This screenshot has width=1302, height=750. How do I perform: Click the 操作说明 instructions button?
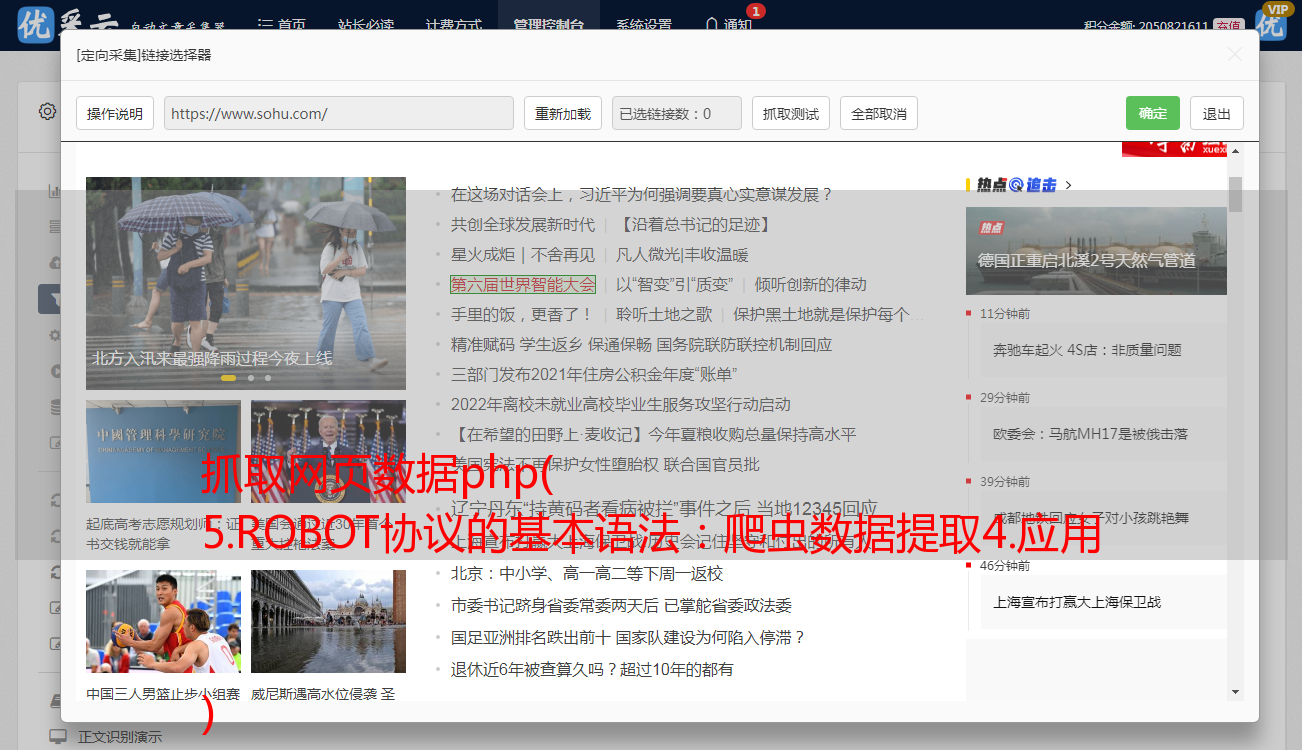point(115,113)
